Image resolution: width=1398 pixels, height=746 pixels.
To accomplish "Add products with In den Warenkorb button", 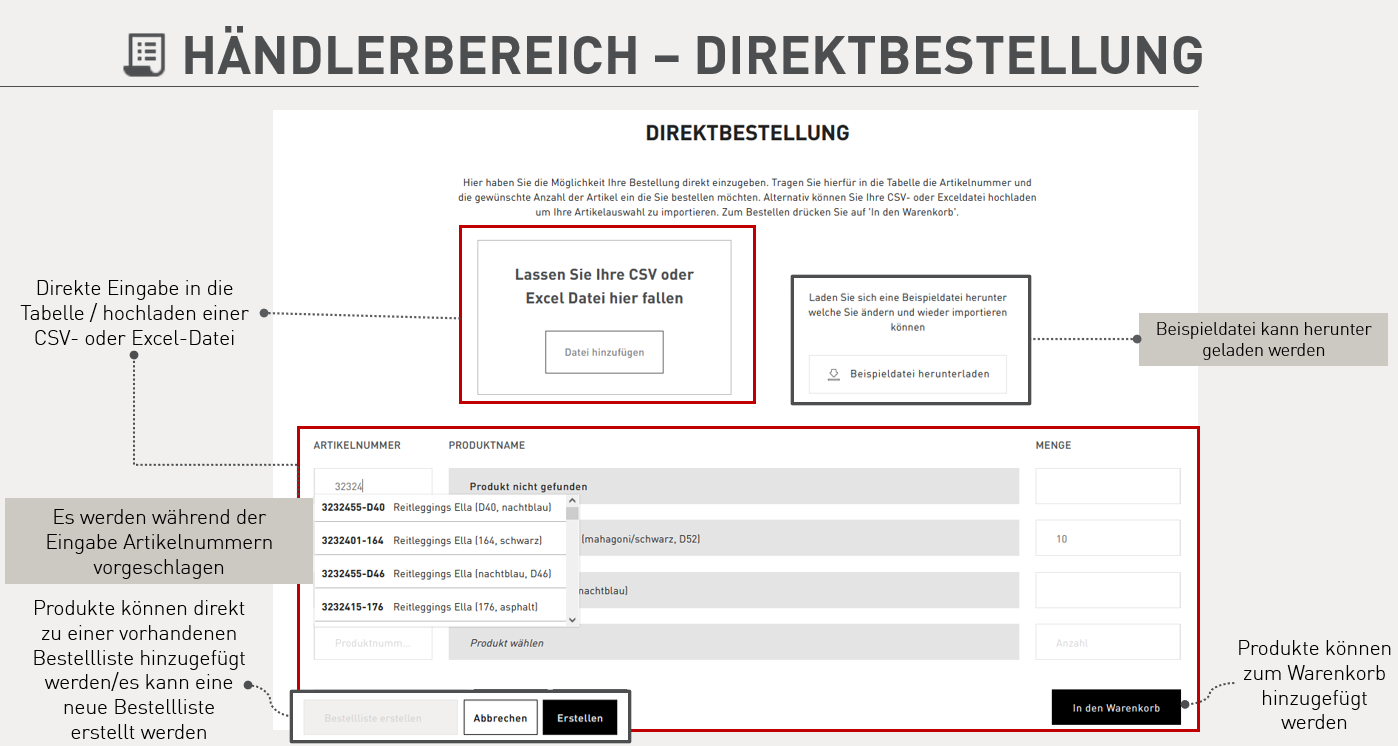I will [1116, 708].
